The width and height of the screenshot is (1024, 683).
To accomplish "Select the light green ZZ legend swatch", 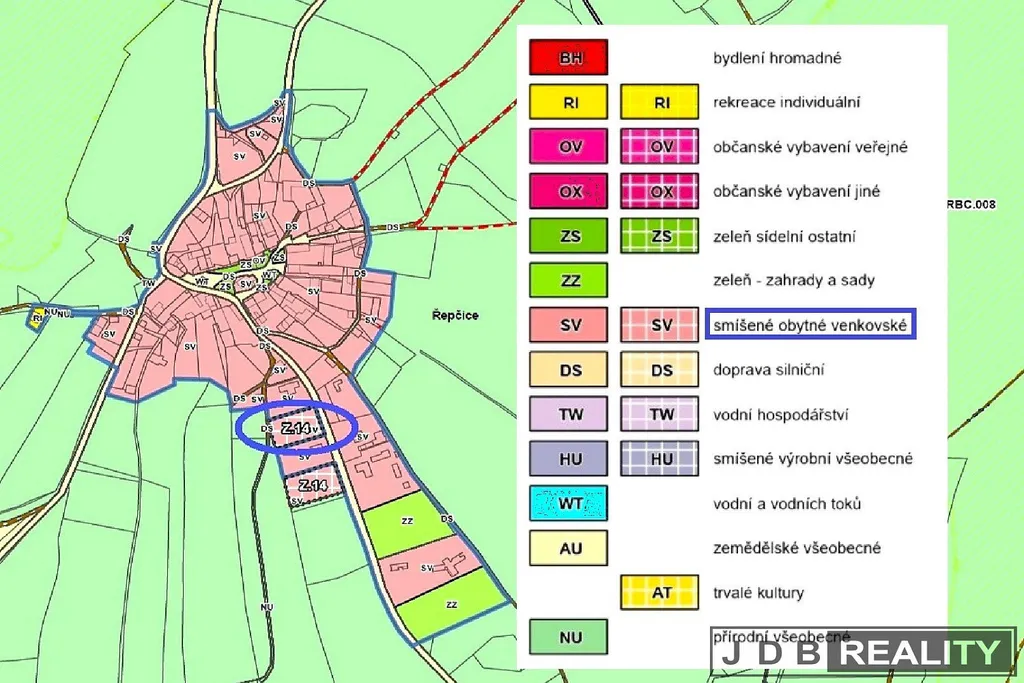I will pos(570,281).
